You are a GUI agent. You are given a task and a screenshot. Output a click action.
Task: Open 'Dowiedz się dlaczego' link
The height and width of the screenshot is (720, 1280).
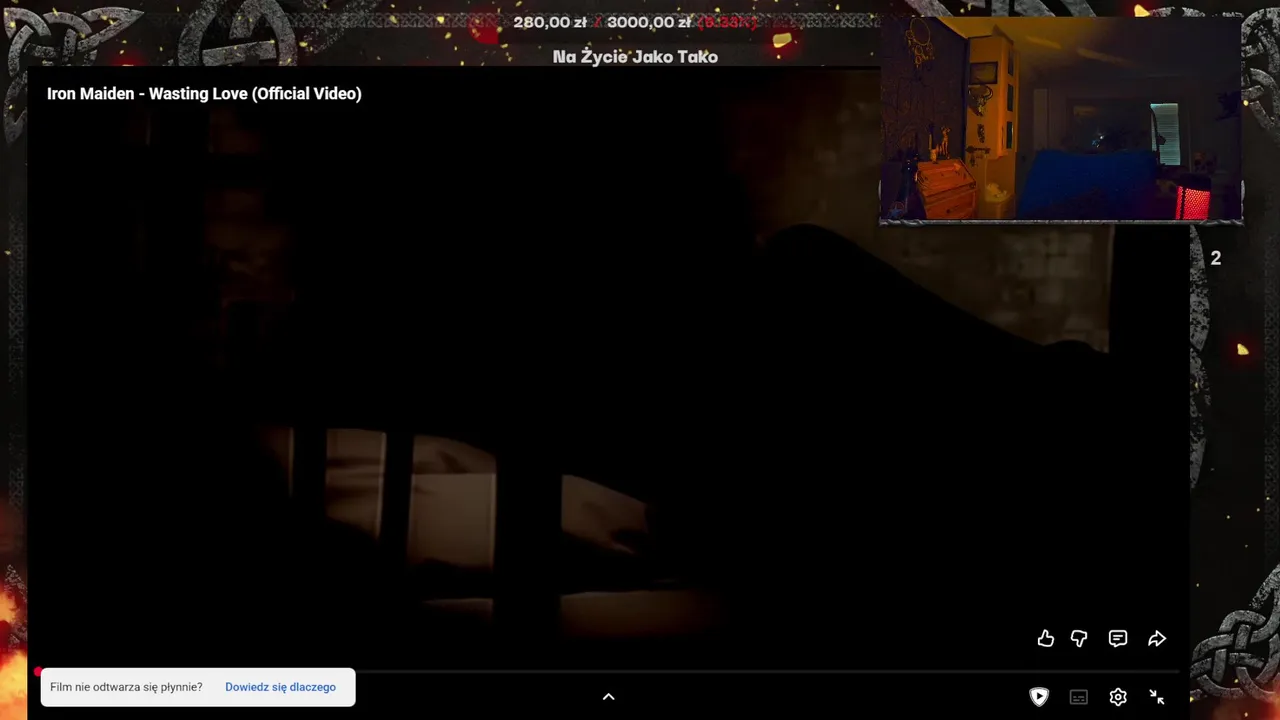[280, 687]
